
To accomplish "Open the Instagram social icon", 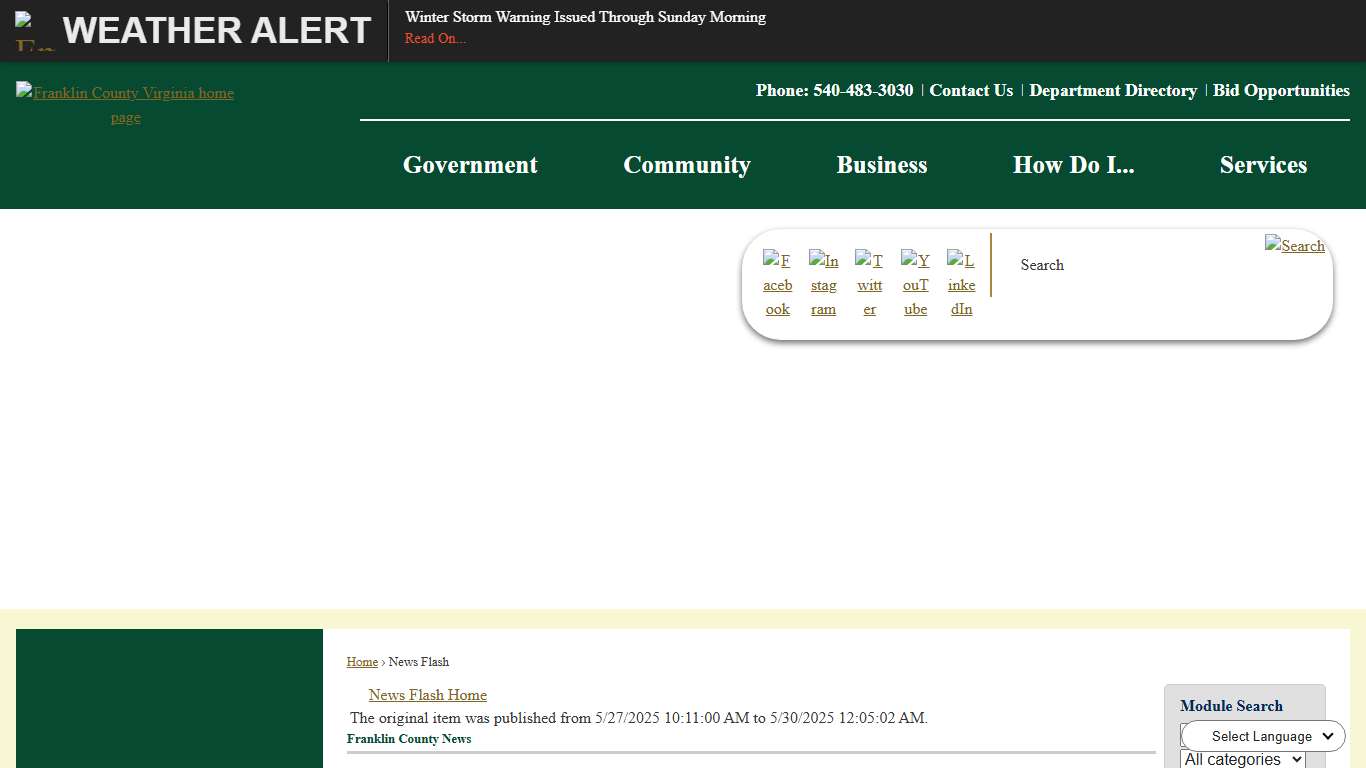I will (823, 284).
